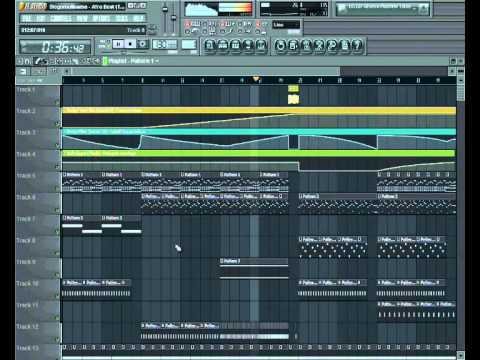Click the Playlist horizontal zoom scrollbar

pos(207,71)
